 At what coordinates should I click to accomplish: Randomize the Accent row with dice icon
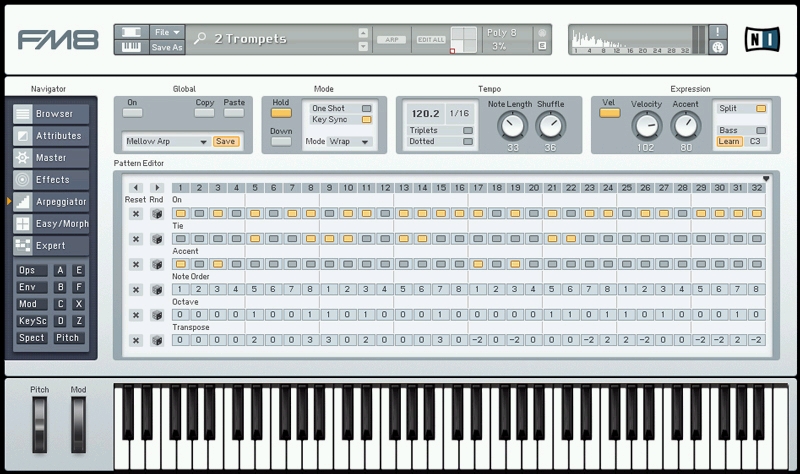157,264
